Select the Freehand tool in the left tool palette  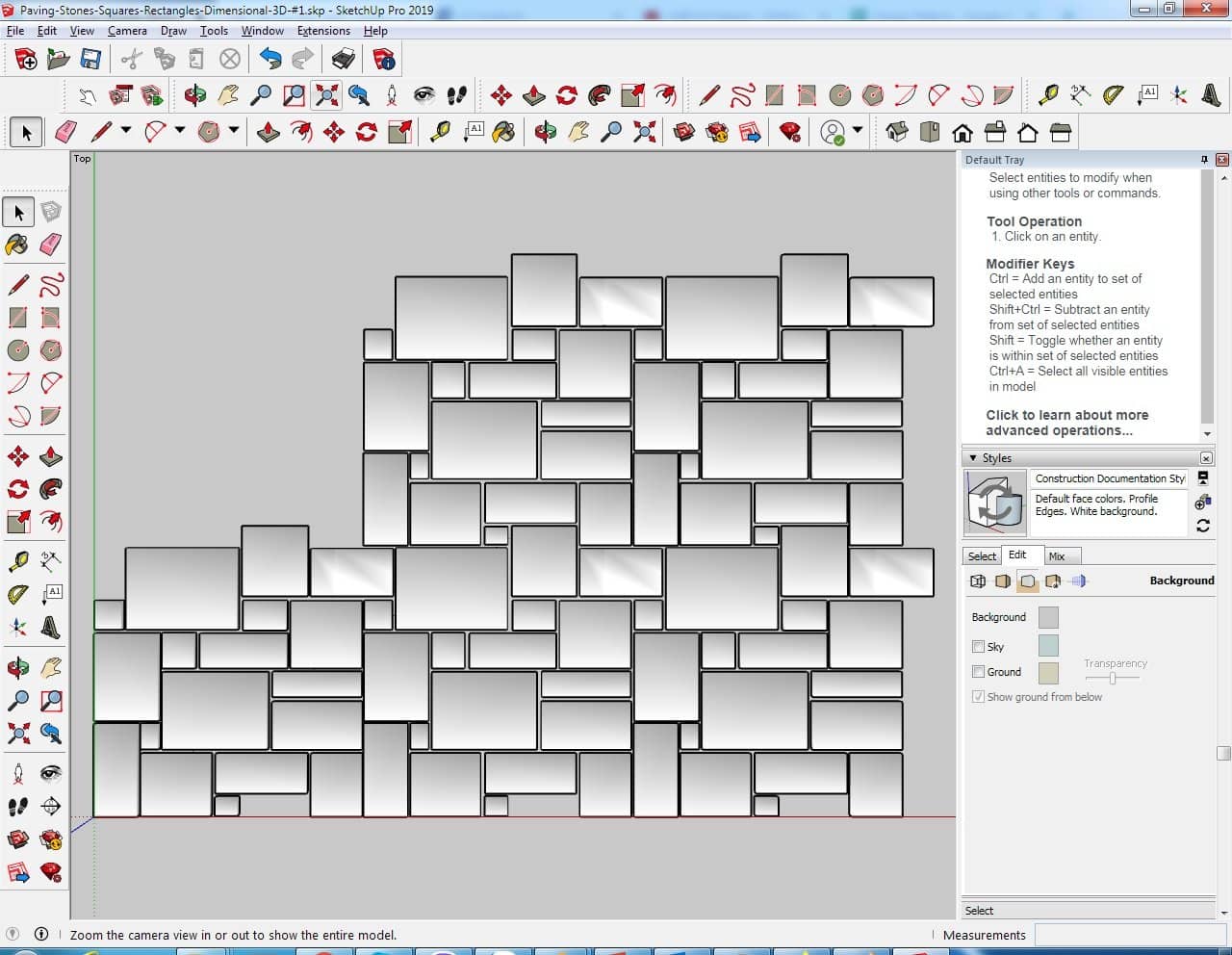51,285
